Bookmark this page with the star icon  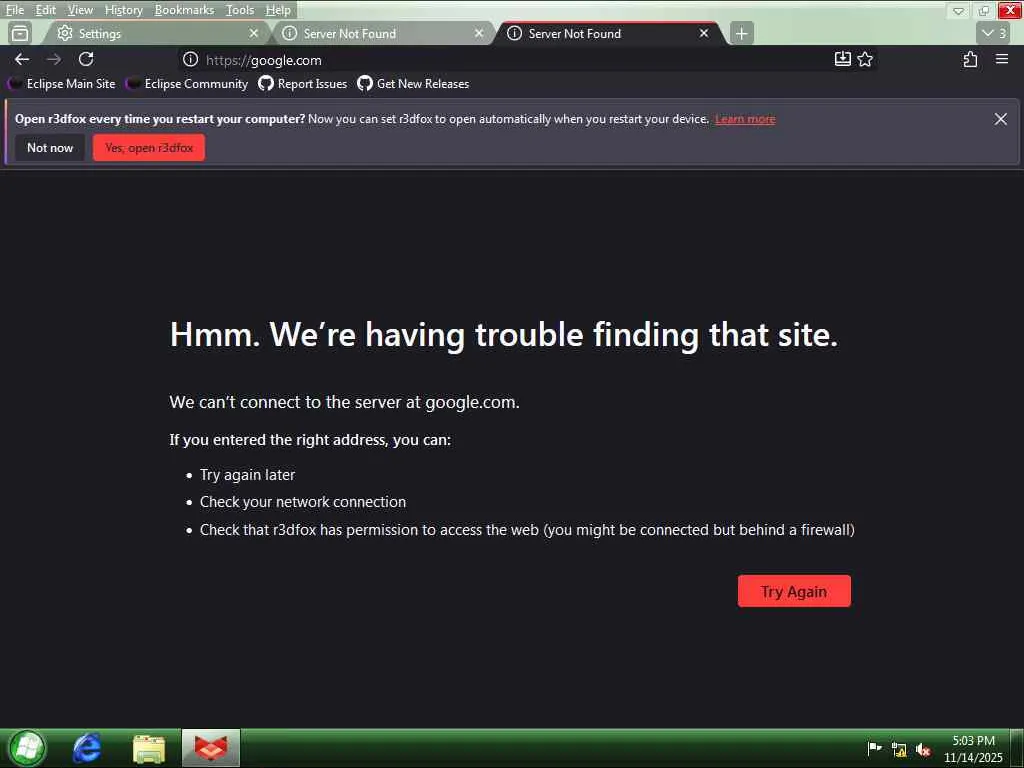pyautogui.click(x=865, y=59)
